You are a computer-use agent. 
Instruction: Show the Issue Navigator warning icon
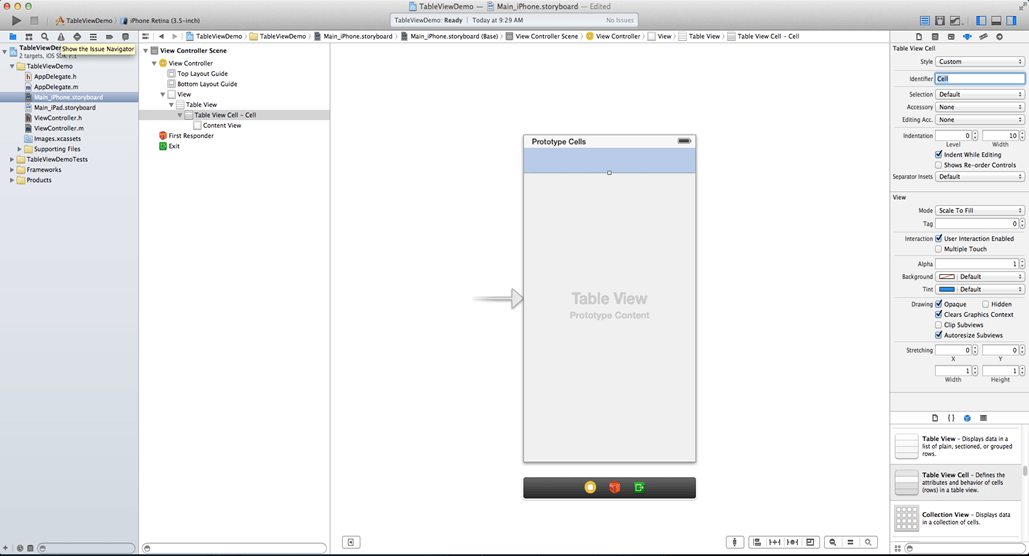pos(61,37)
